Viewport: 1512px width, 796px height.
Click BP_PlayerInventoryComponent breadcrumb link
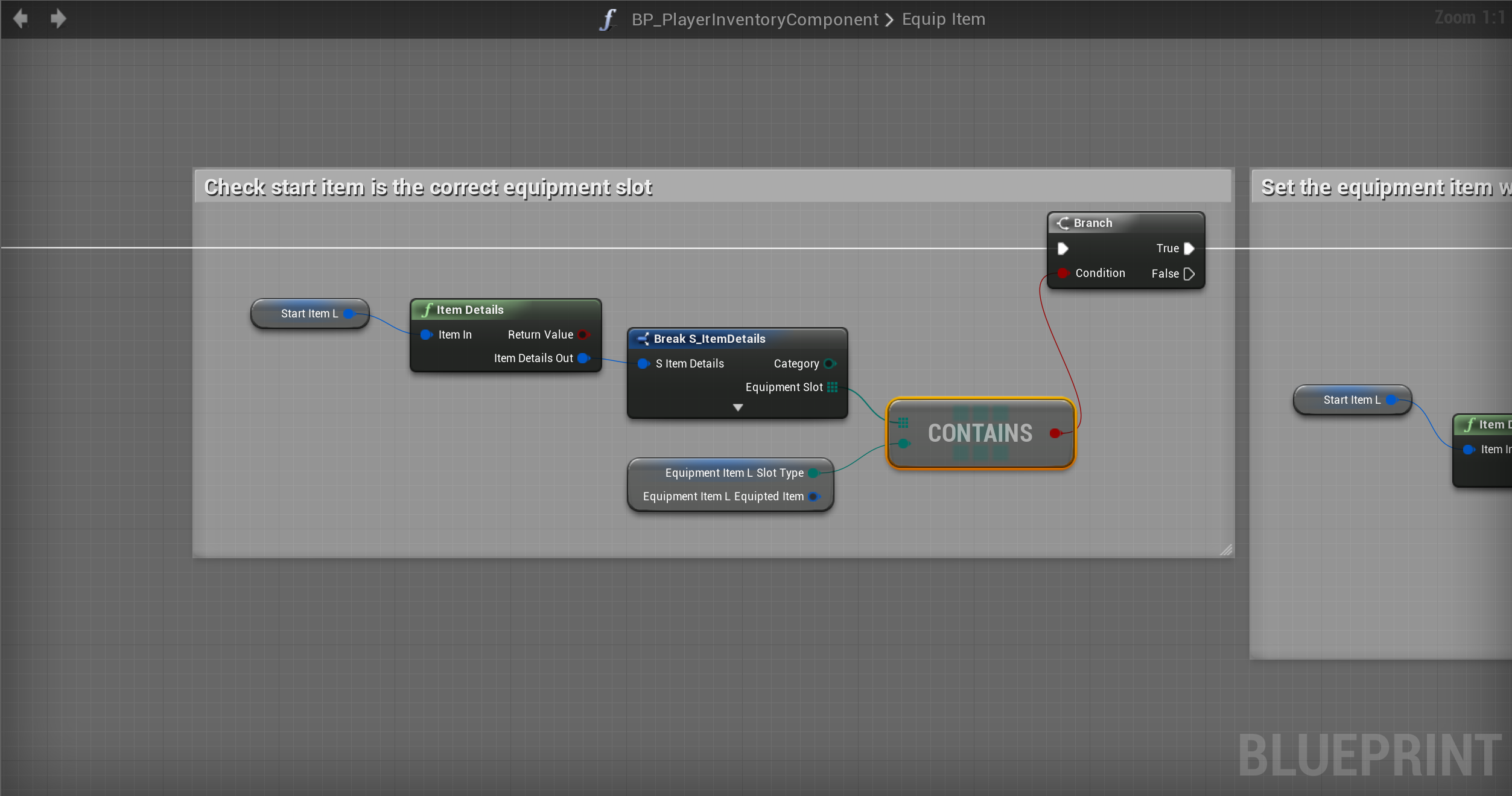click(754, 19)
